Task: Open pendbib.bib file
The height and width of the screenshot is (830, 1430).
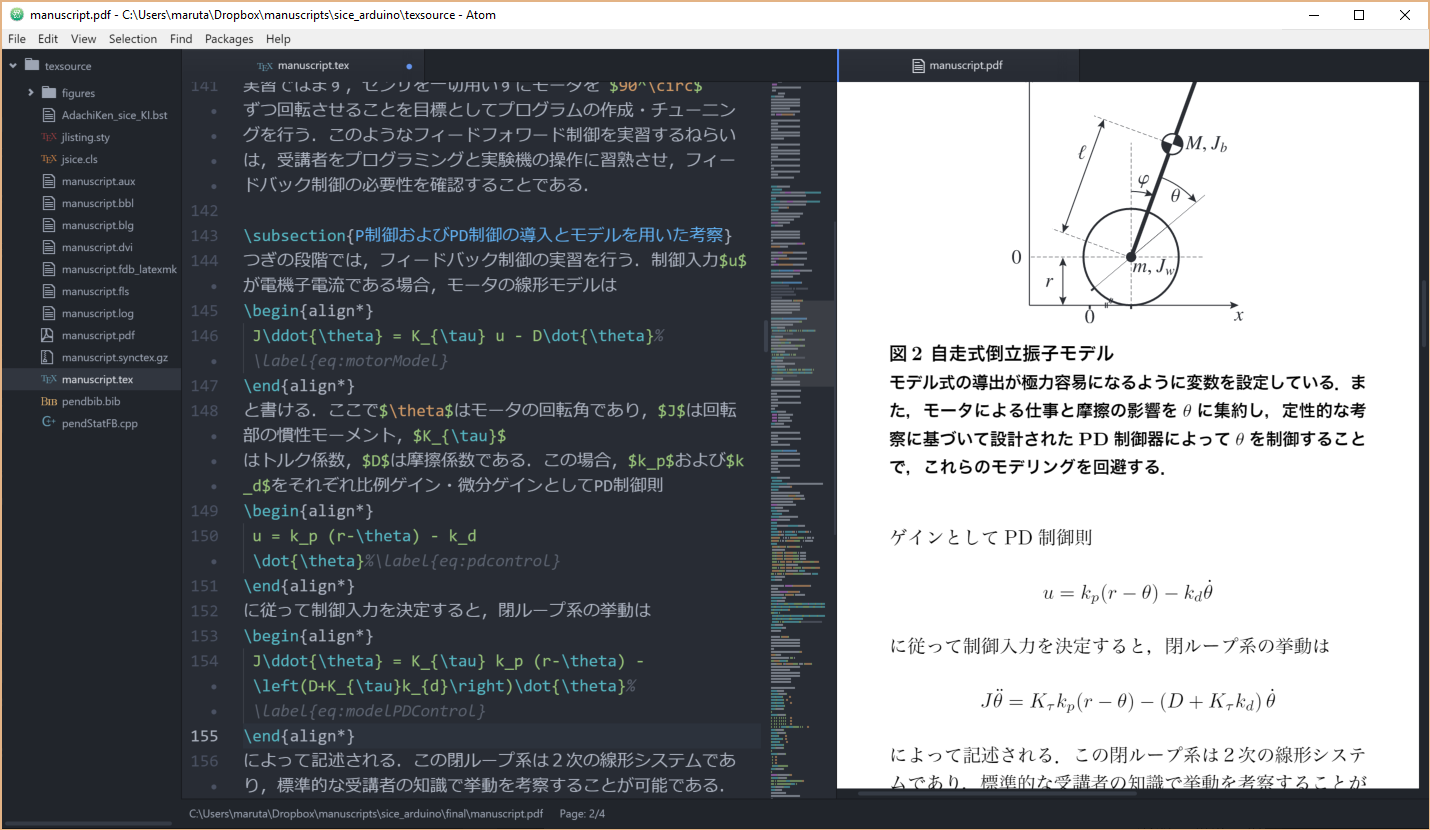Action: (90, 401)
